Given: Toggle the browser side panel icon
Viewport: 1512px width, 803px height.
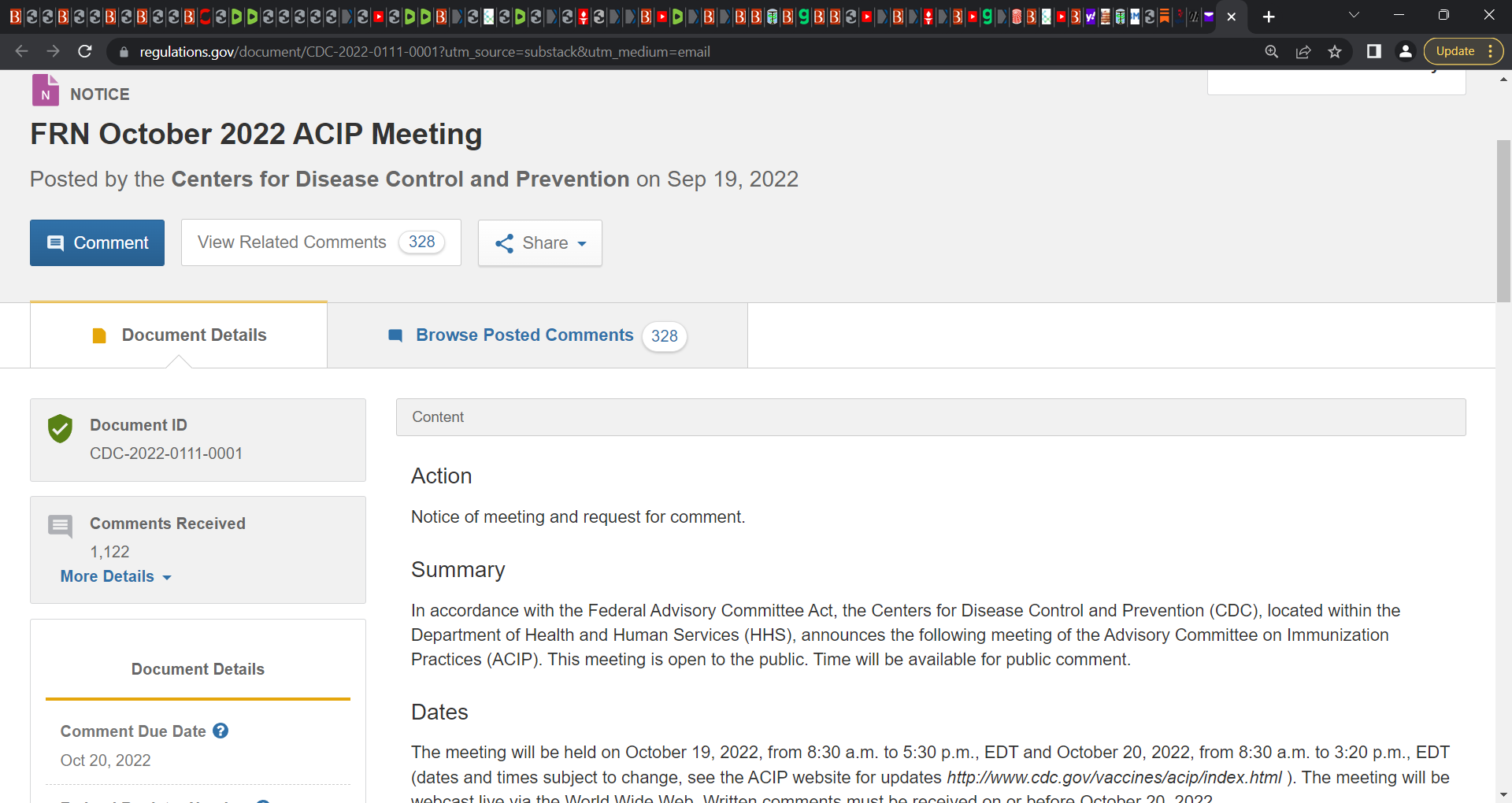Looking at the screenshot, I should [1374, 51].
